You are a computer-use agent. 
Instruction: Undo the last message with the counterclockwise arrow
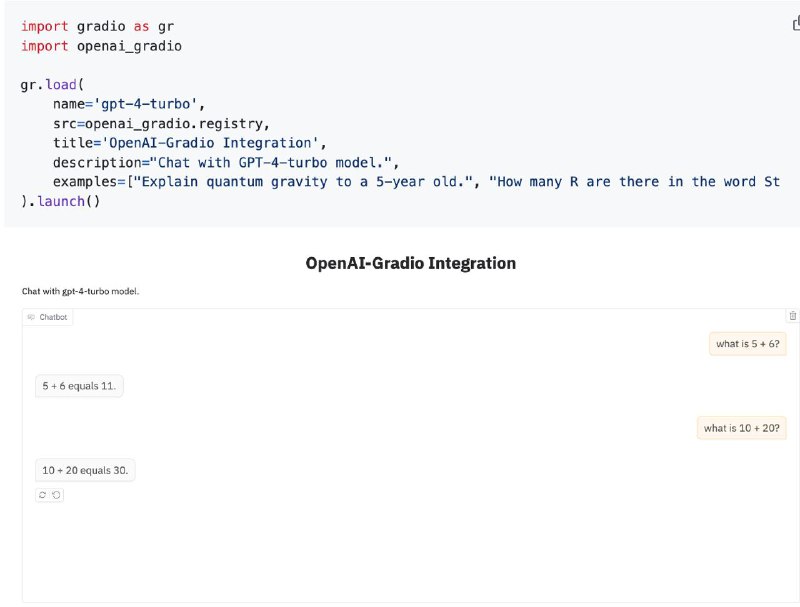[57, 495]
